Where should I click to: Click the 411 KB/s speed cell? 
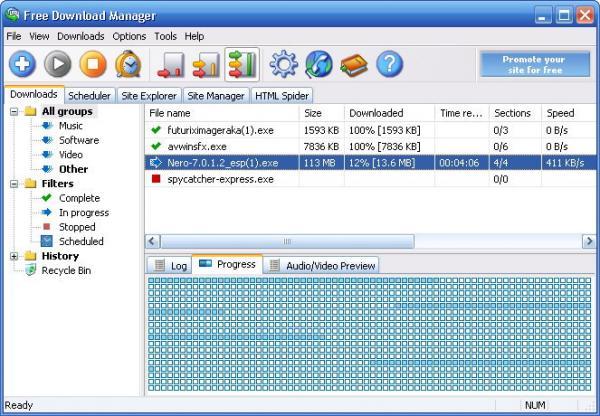(565, 163)
